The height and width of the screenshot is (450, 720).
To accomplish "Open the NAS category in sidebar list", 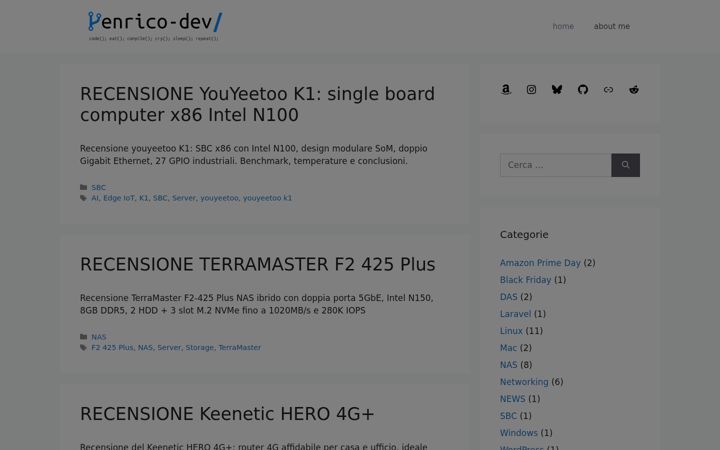I will click(x=508, y=365).
